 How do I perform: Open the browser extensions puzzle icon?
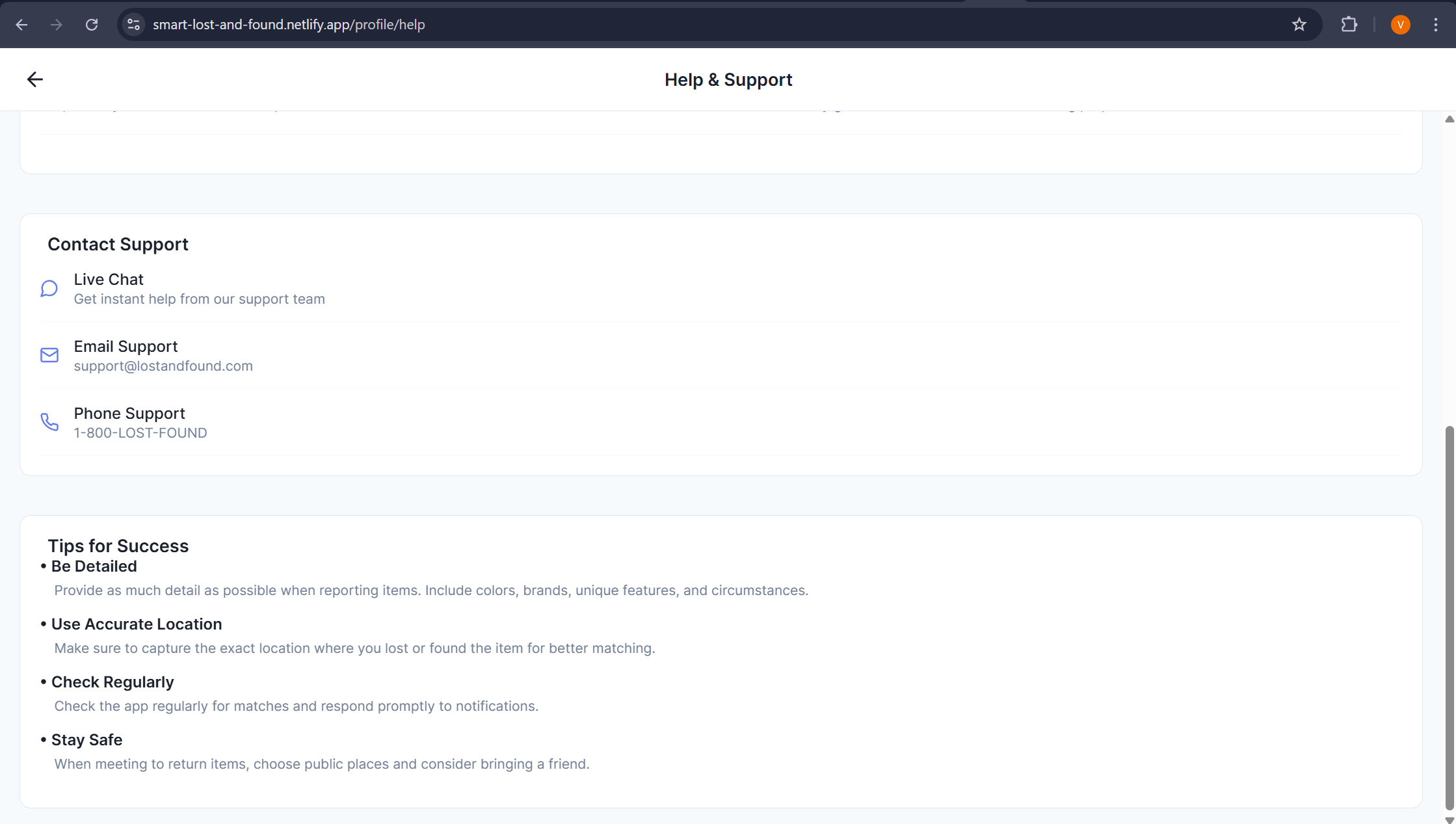pos(1349,25)
